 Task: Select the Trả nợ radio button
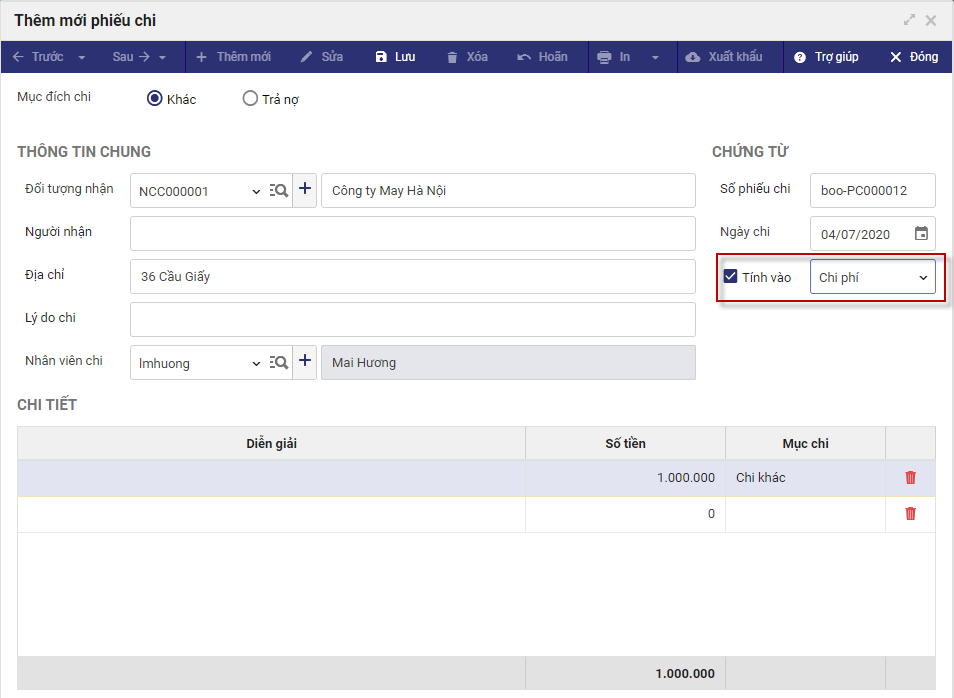click(x=250, y=99)
